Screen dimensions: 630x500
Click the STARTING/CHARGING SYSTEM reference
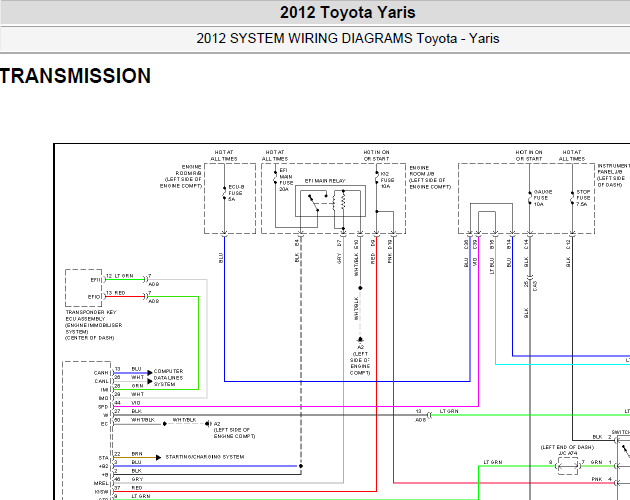pos(205,457)
